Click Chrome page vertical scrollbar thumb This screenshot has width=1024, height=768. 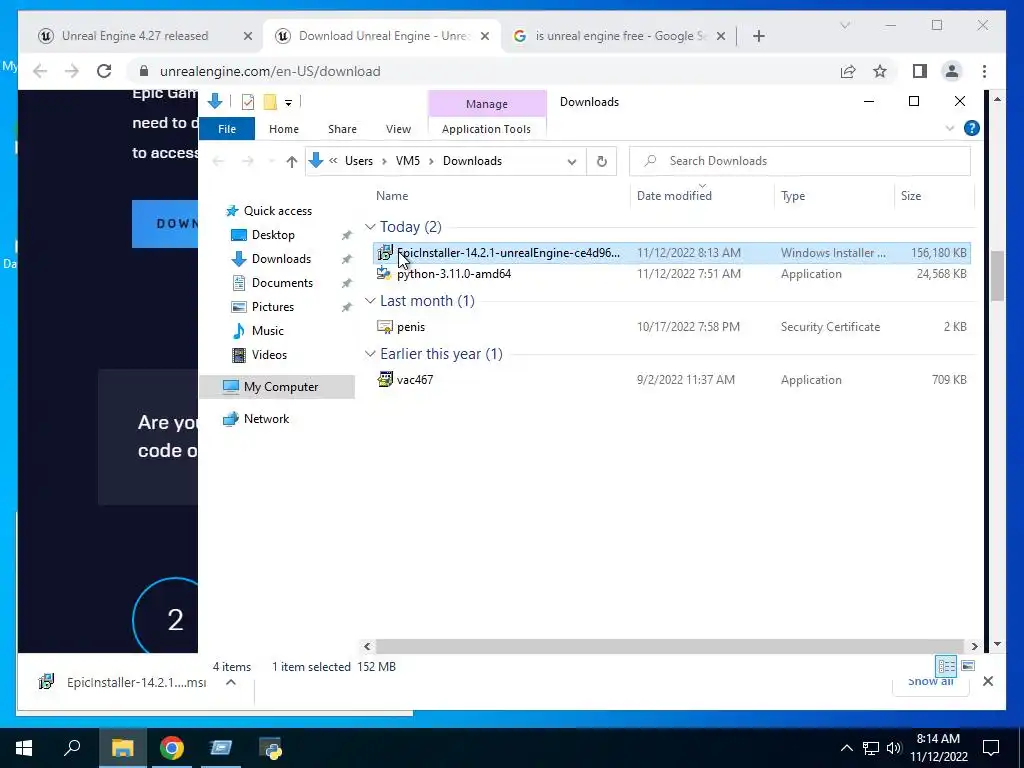pos(997,276)
